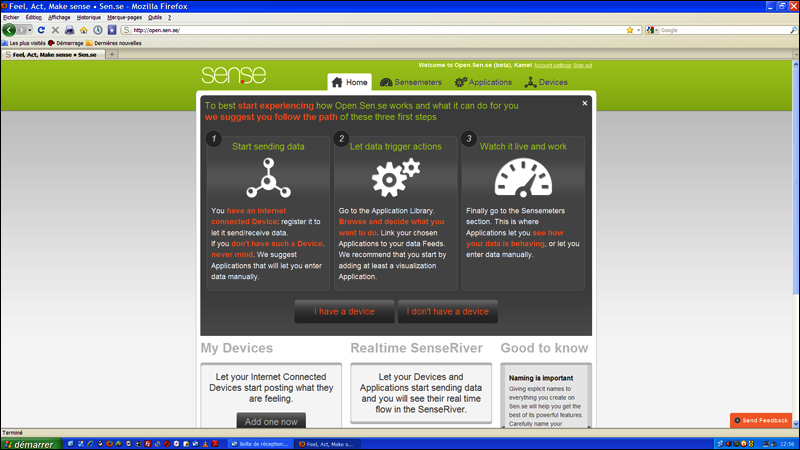This screenshot has height=450, width=800.
Task: Click the search magnifier icon
Action: (793, 30)
